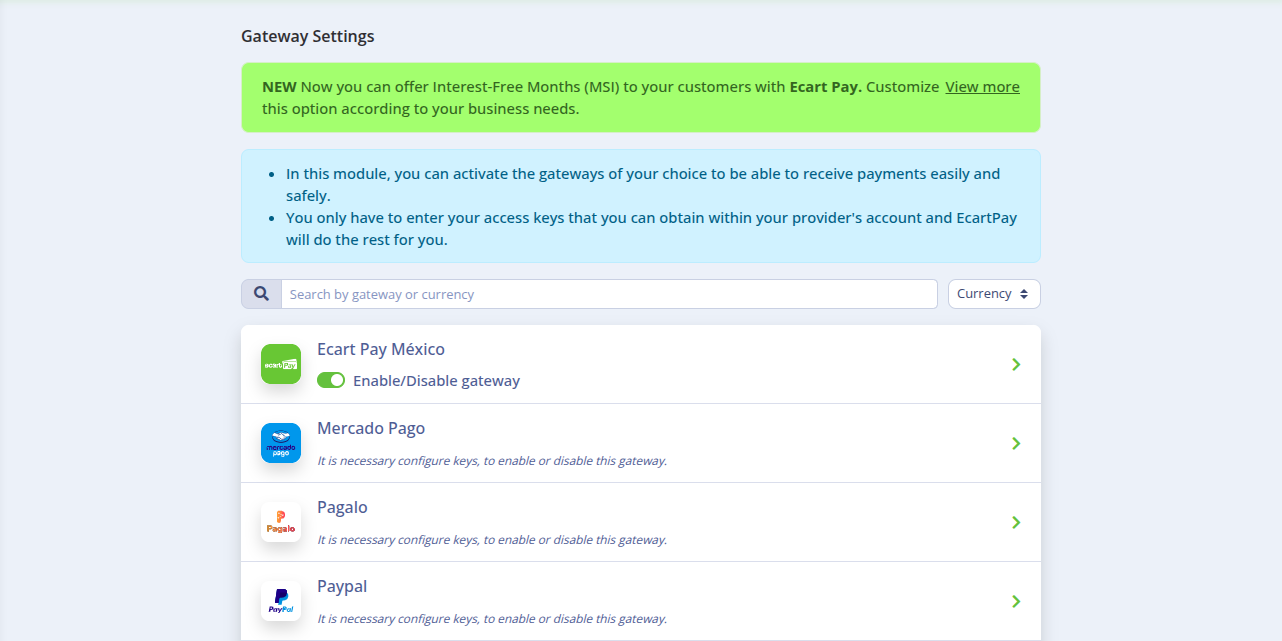Focus the Search by gateway or currency field
This screenshot has height=641, width=1282.
tap(609, 294)
